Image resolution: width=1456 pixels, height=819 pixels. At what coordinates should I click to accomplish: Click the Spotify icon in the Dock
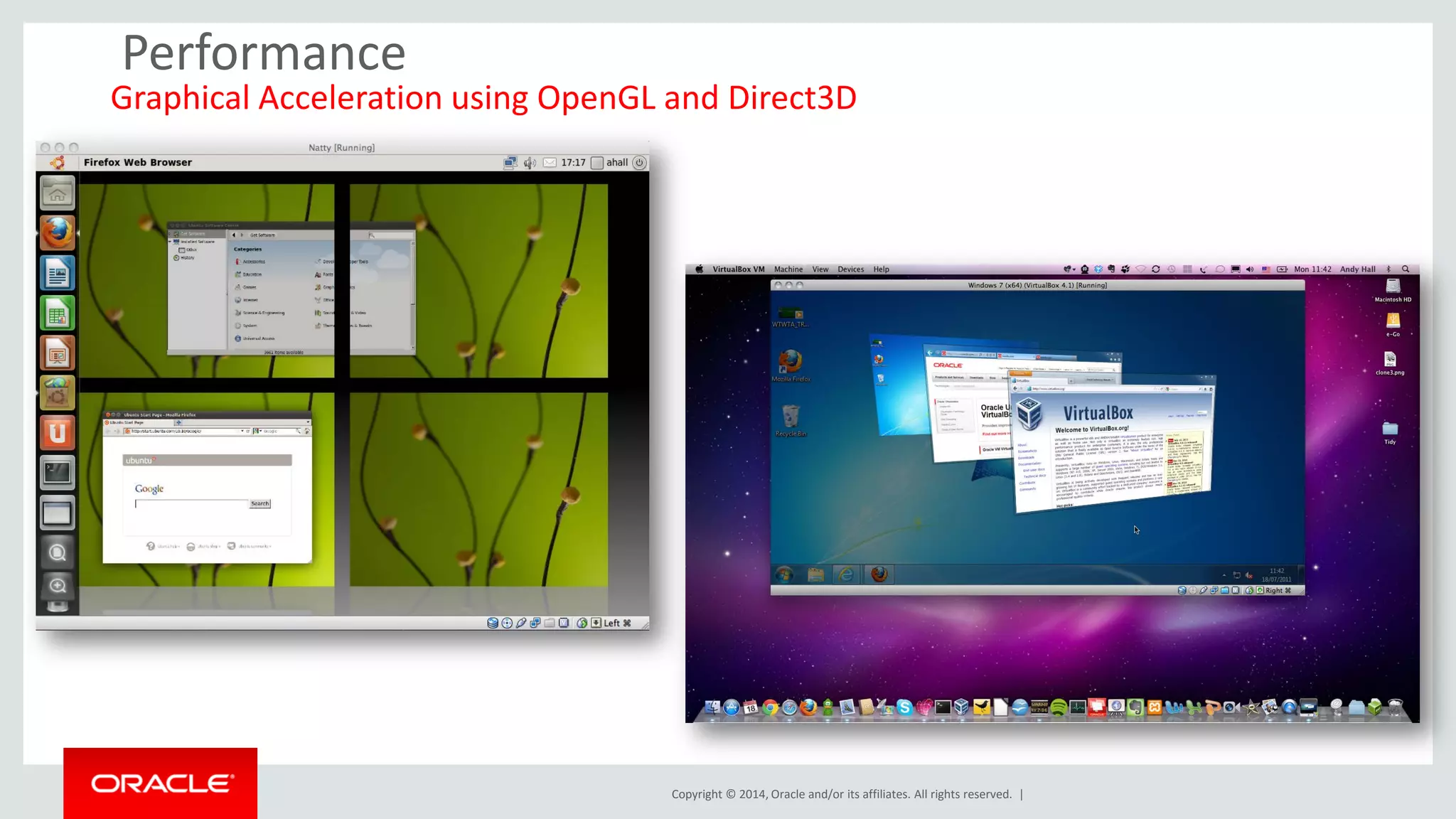1059,707
